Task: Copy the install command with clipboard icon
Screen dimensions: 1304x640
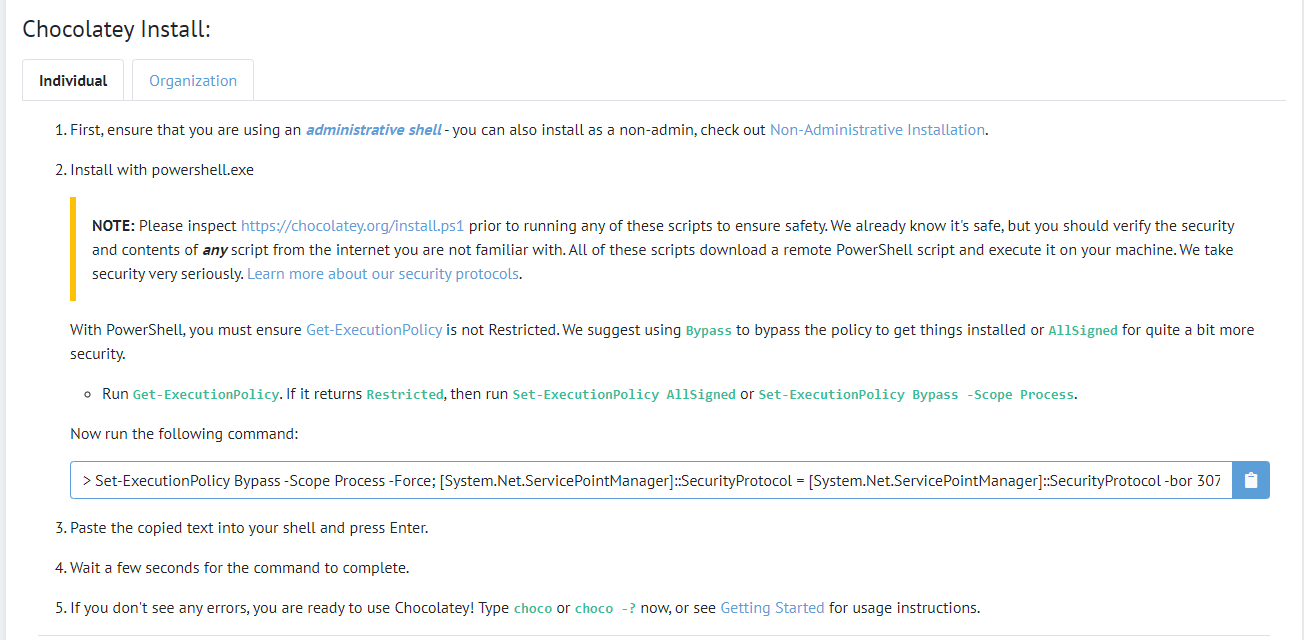Action: (1251, 480)
